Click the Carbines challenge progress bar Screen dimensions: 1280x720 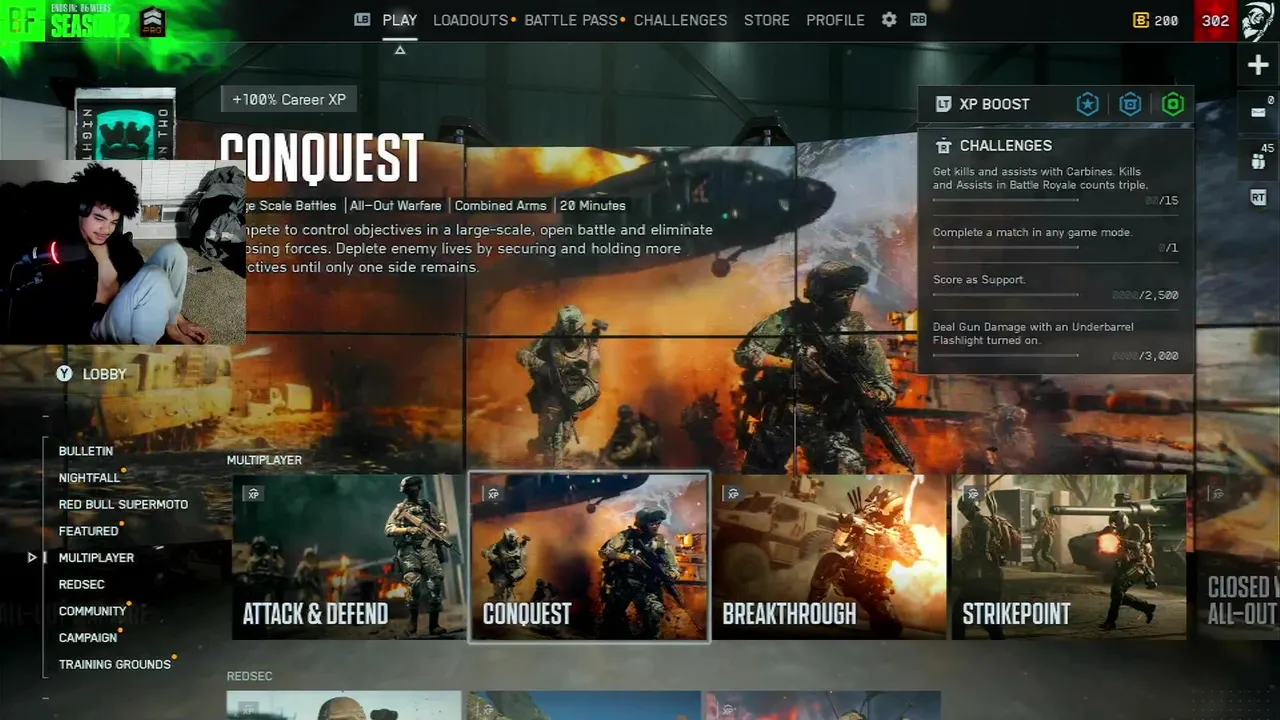(x=1005, y=200)
